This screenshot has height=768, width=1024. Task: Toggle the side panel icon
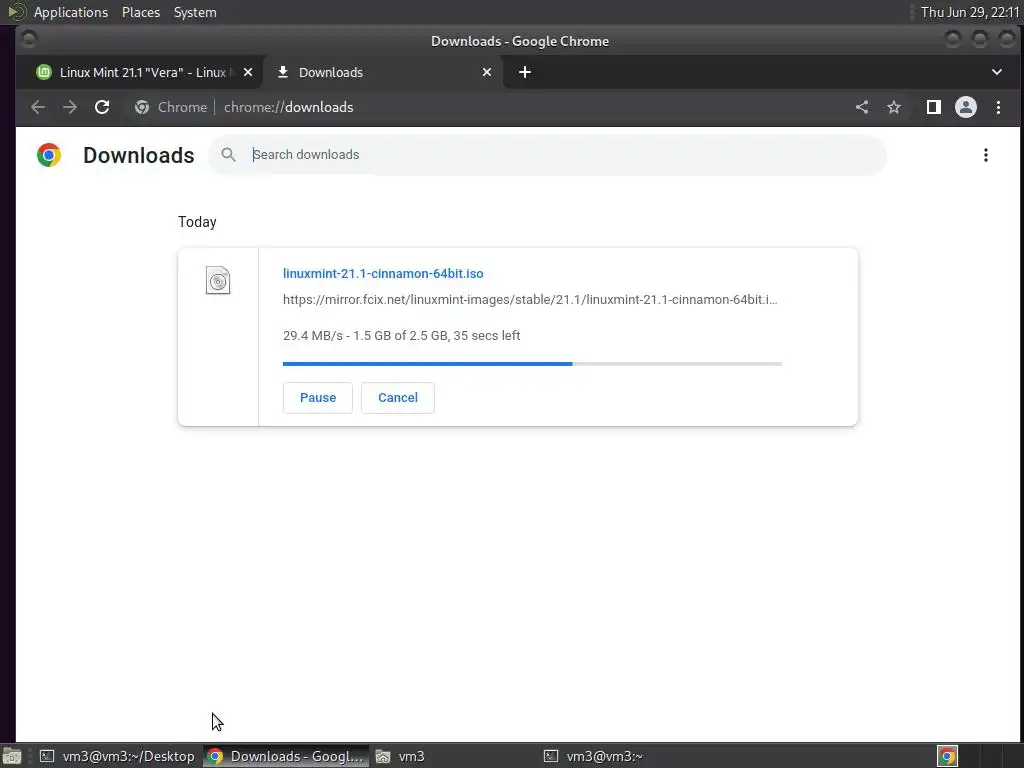click(x=934, y=107)
